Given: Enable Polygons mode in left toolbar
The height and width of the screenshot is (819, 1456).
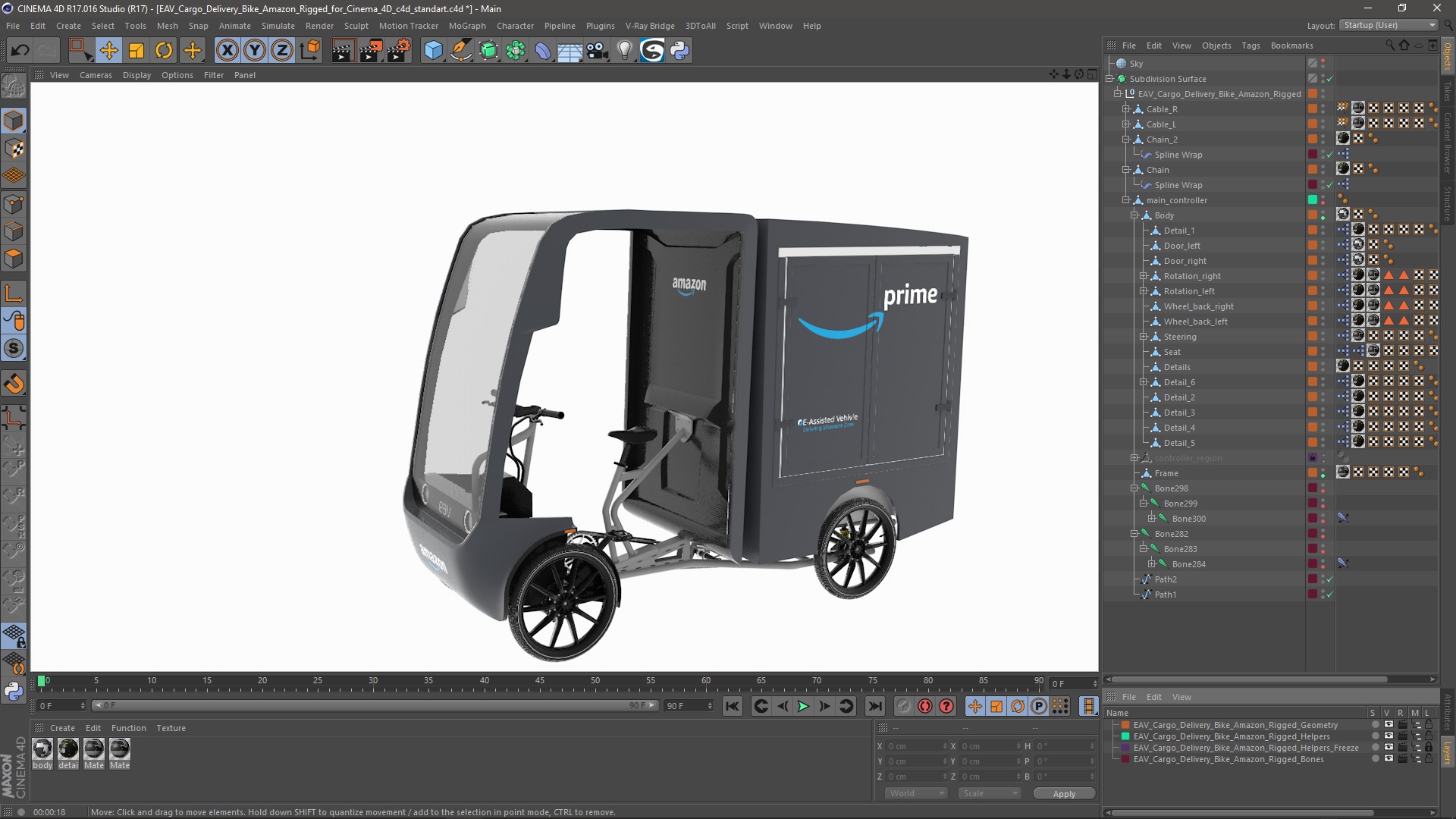Looking at the screenshot, I should [14, 259].
